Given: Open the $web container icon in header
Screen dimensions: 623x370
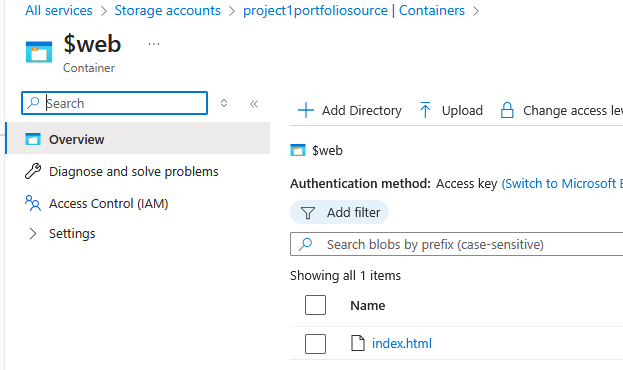Looking at the screenshot, I should [39, 52].
